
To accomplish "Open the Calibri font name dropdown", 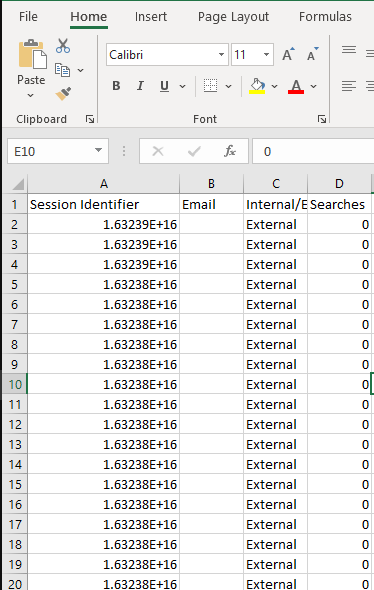I will pyautogui.click(x=222, y=55).
